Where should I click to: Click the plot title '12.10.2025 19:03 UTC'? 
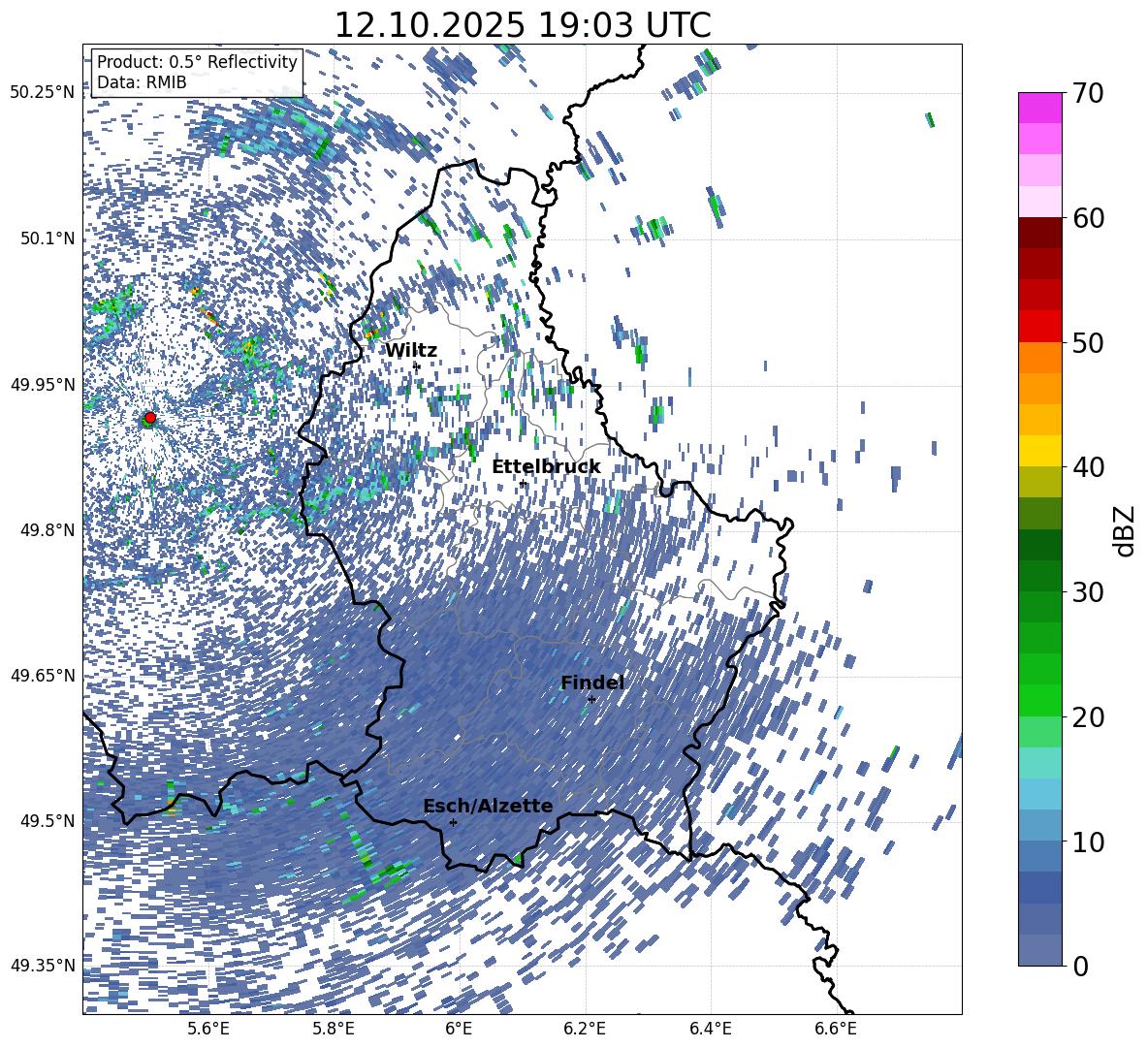(523, 25)
